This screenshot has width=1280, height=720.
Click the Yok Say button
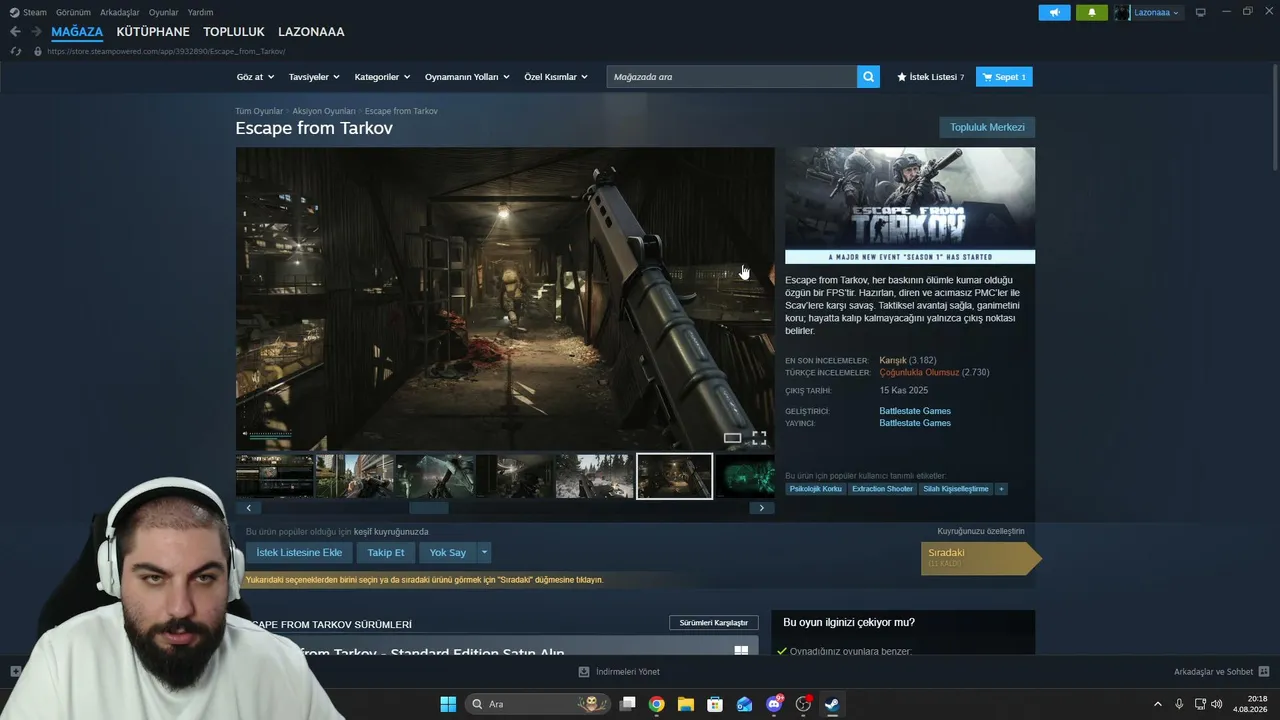pos(448,552)
